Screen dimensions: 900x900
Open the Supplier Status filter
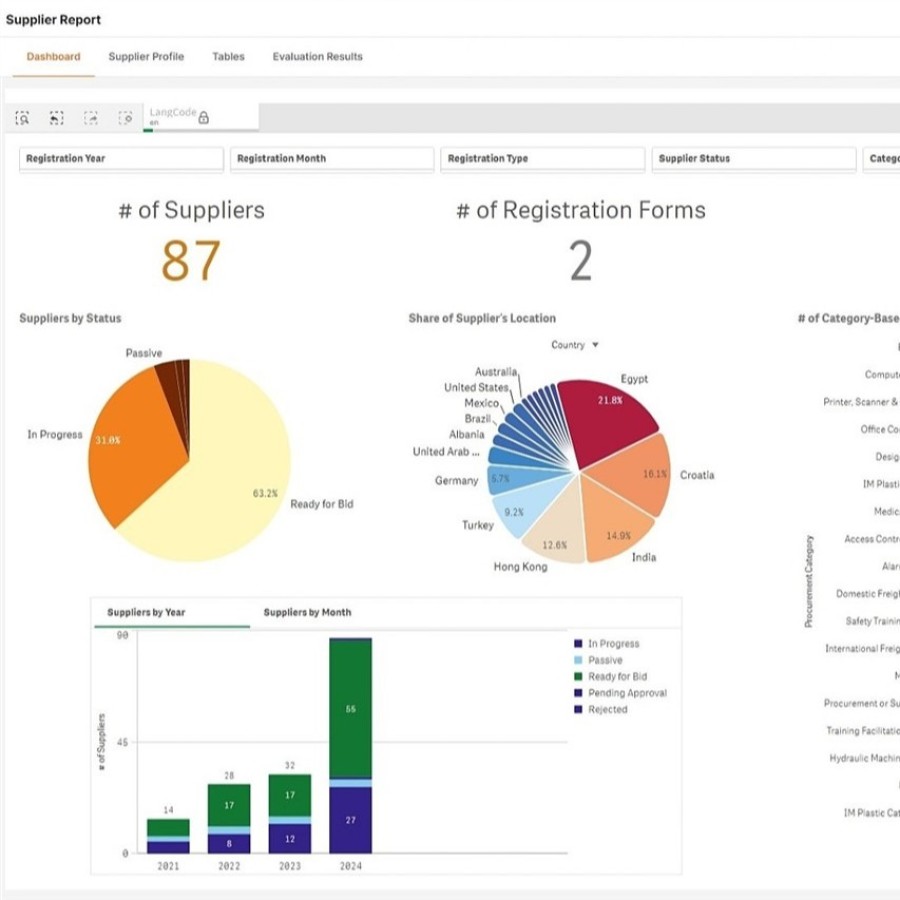[x=753, y=158]
